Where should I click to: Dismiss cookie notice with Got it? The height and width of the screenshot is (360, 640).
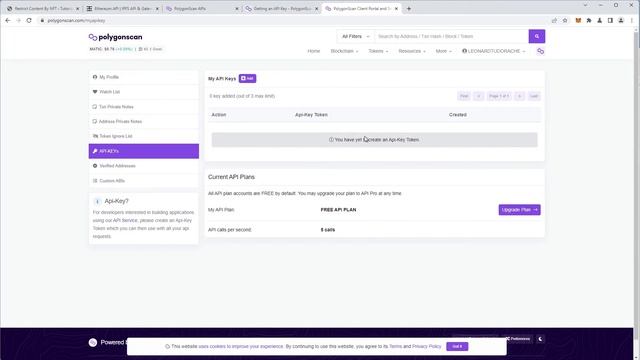pyautogui.click(x=457, y=347)
